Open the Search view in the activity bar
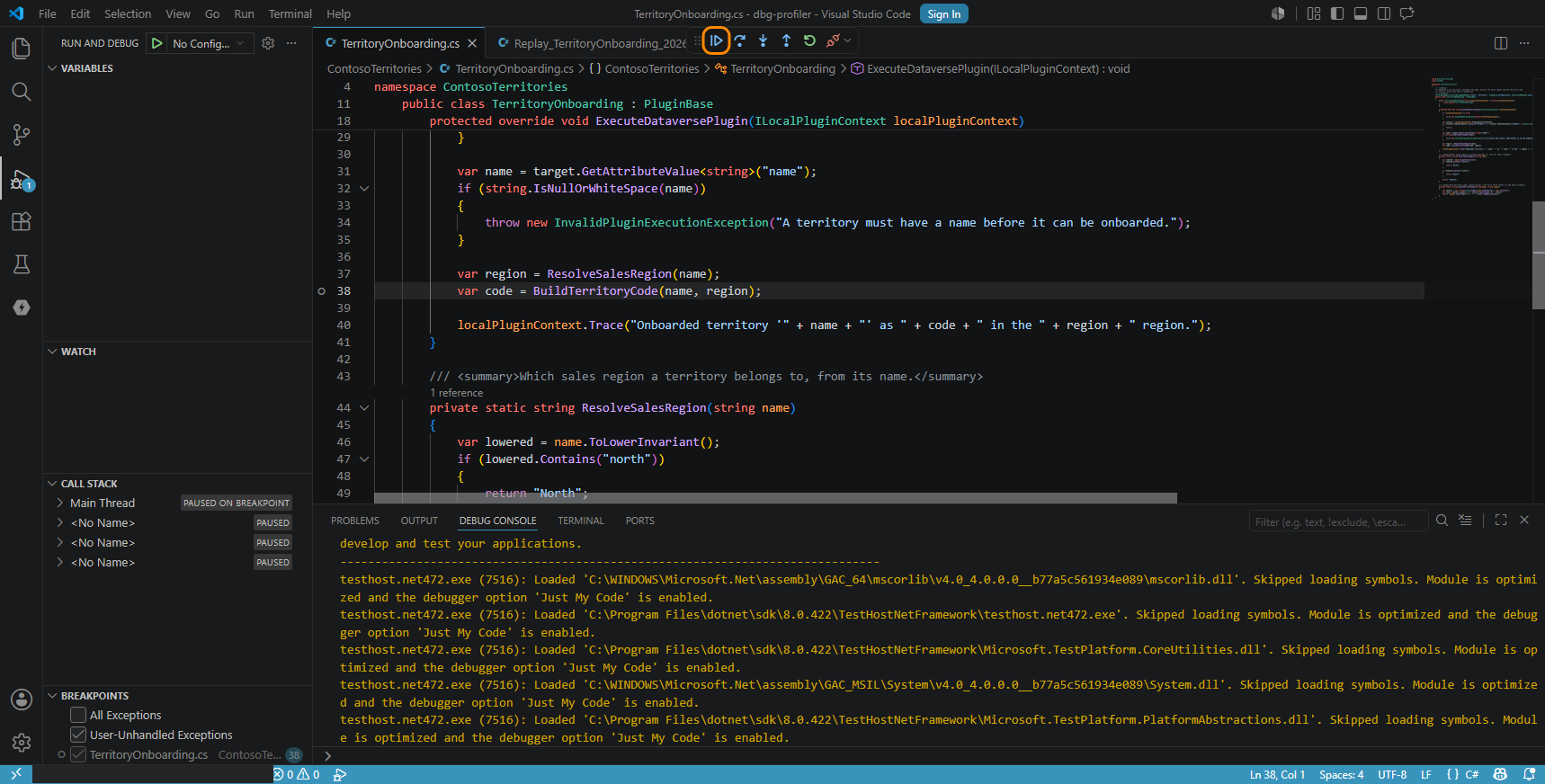1545x784 pixels. (x=22, y=91)
